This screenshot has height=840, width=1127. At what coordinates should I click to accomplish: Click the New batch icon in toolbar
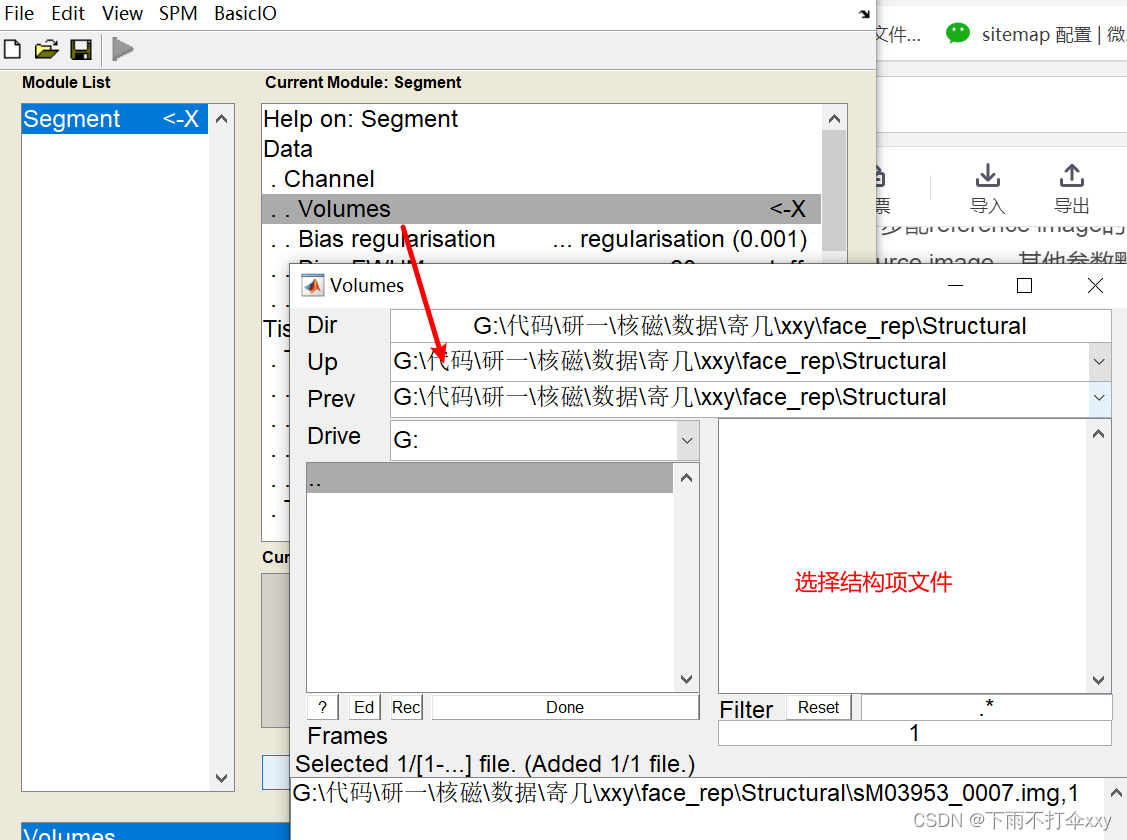coord(12,50)
